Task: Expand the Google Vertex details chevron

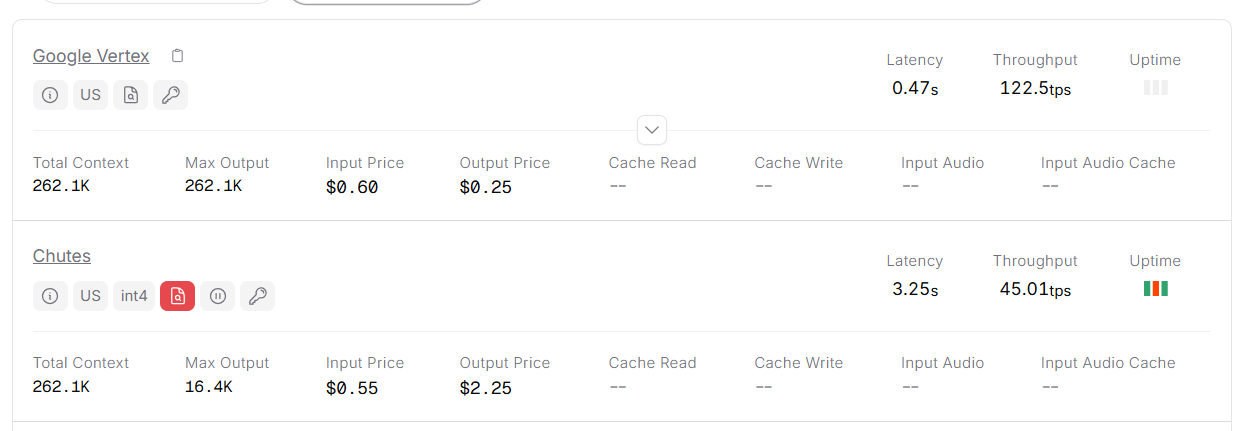Action: click(x=652, y=130)
